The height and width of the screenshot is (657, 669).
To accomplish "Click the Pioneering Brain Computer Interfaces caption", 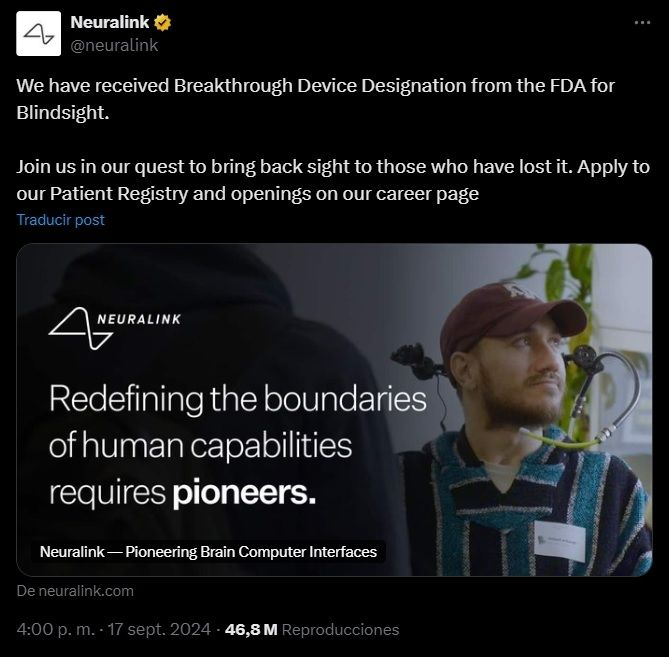I will point(208,551).
